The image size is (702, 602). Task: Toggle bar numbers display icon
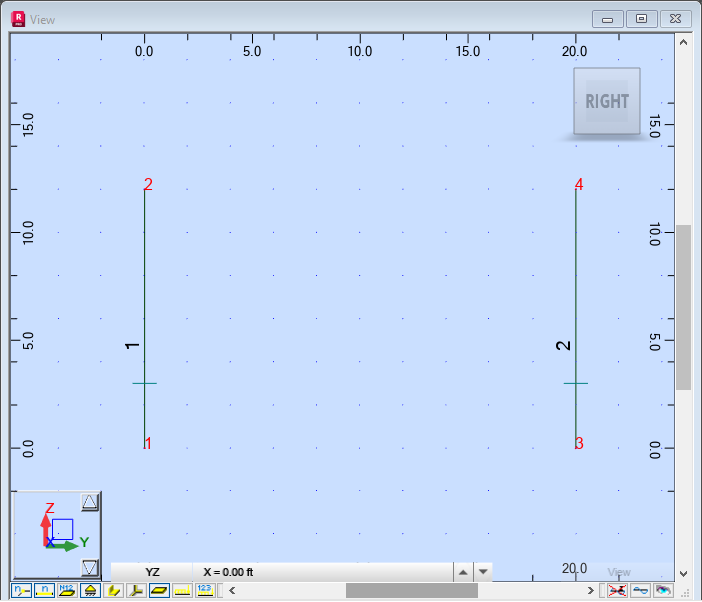pyautogui.click(x=44, y=591)
